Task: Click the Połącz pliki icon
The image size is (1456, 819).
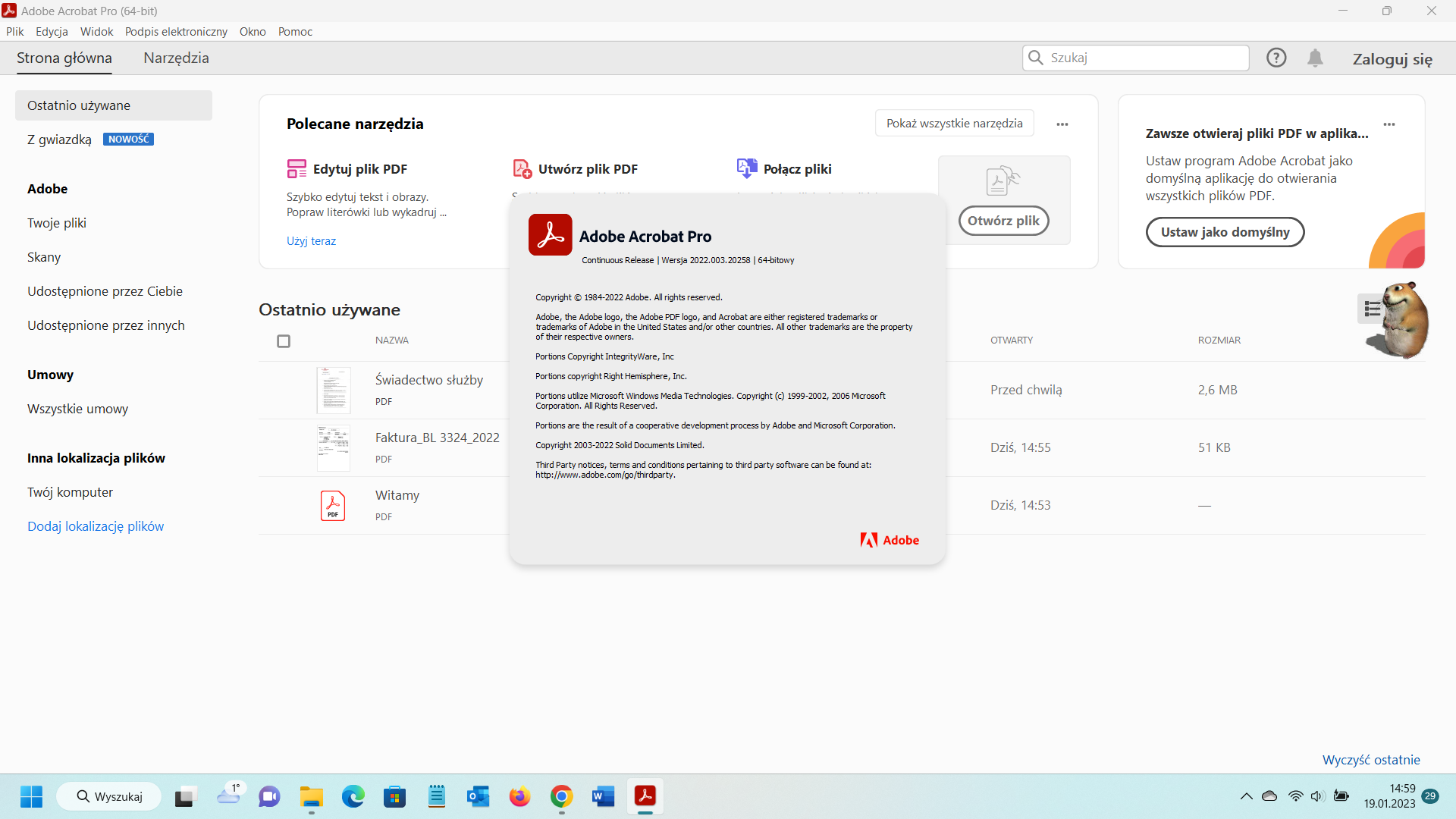Action: (x=747, y=168)
